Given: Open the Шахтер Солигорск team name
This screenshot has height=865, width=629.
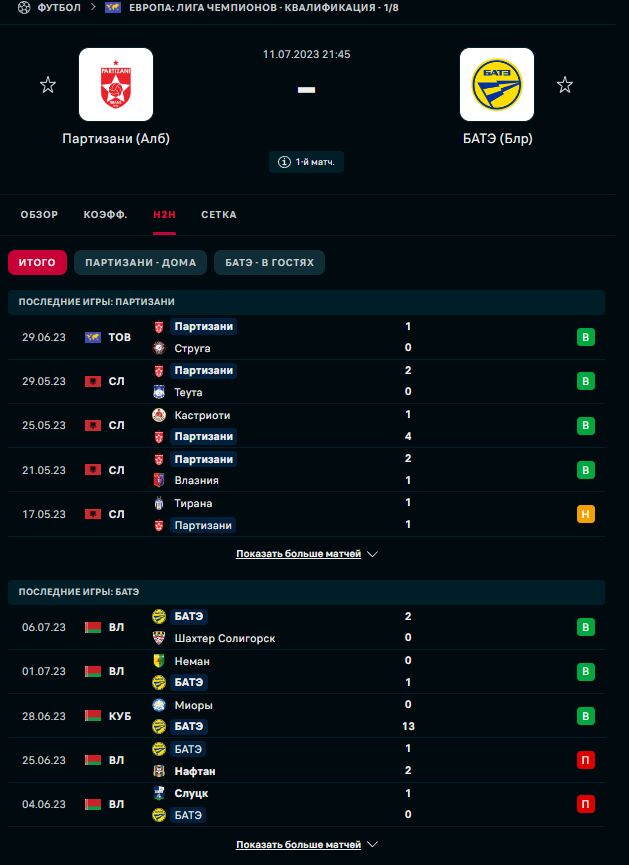Looking at the screenshot, I should [225, 638].
